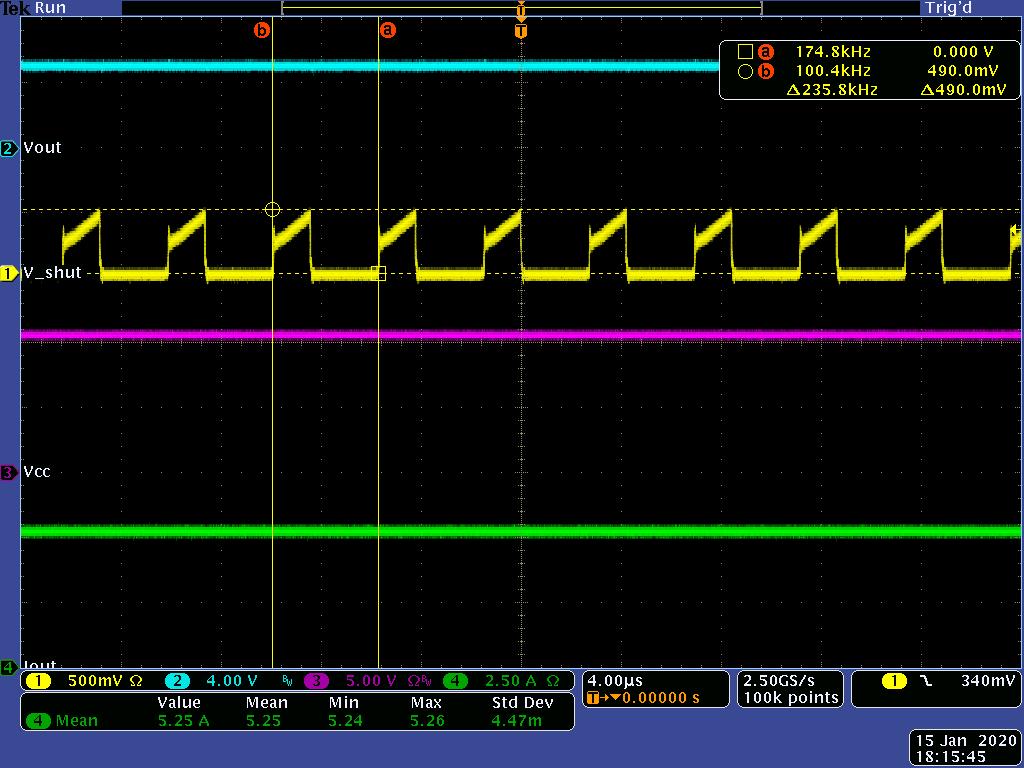Click the cursor 'b' marker atop graticule
The image size is (1024, 768).
coord(262,30)
